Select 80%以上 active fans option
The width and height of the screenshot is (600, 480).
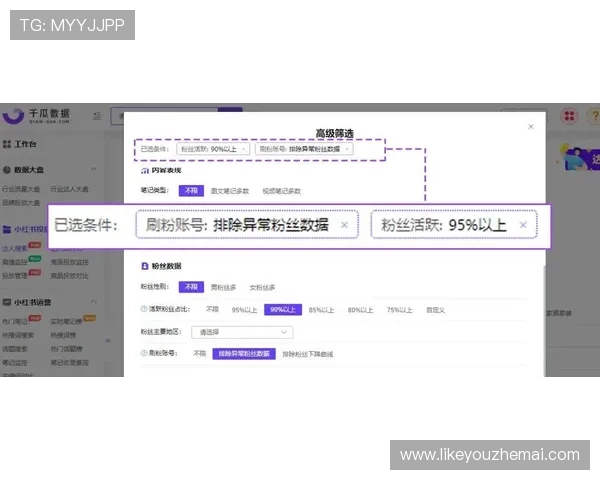coord(360,310)
